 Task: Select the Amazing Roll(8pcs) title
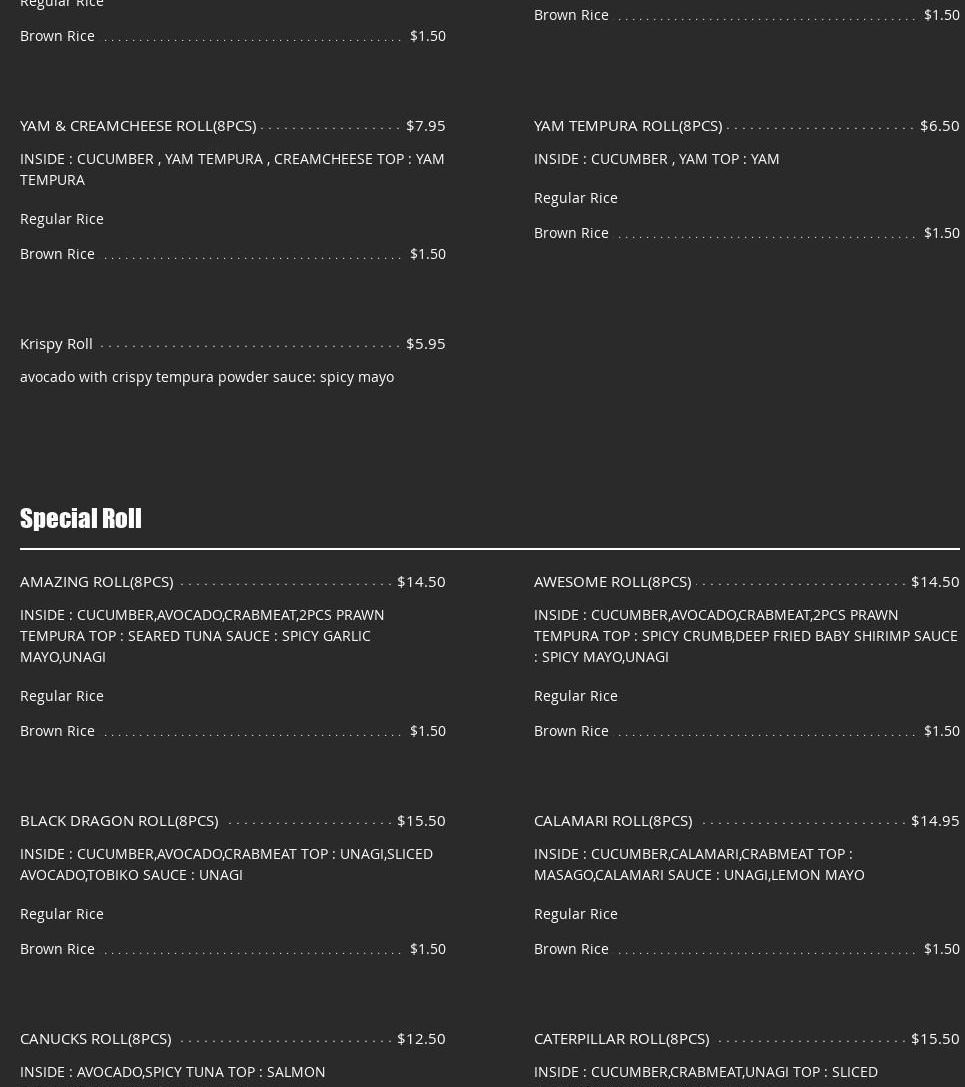pos(97,581)
